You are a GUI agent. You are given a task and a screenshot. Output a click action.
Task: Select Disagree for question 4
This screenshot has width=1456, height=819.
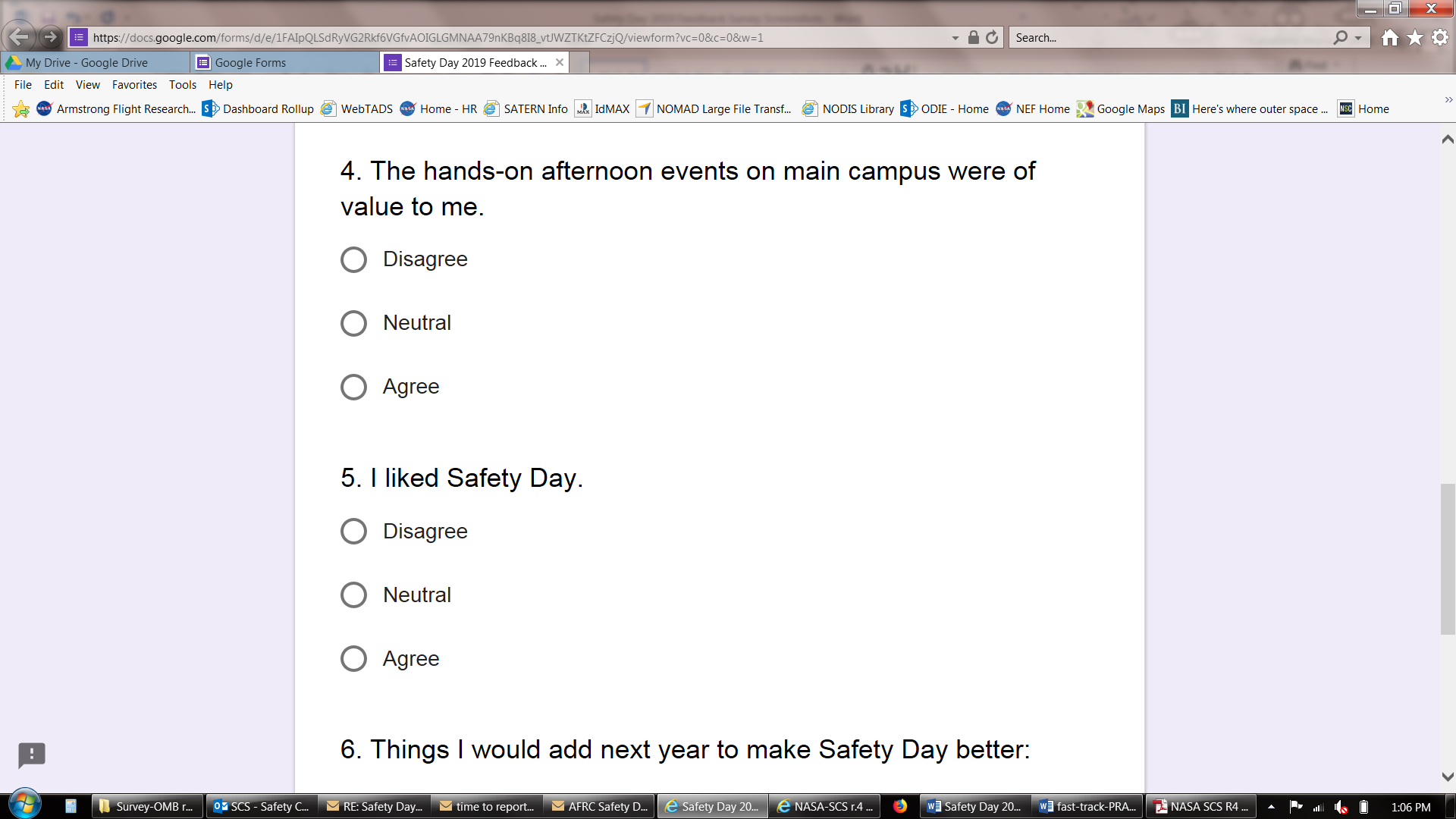tap(353, 259)
